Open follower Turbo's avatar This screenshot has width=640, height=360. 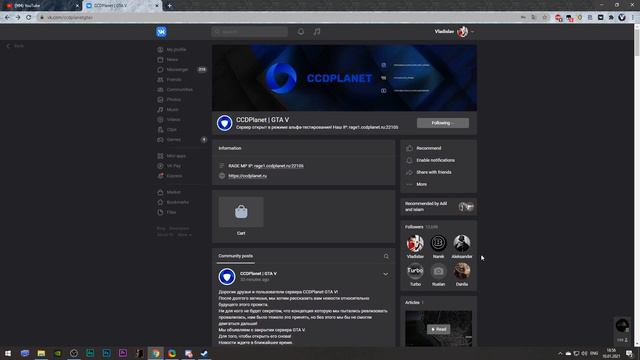click(x=415, y=271)
